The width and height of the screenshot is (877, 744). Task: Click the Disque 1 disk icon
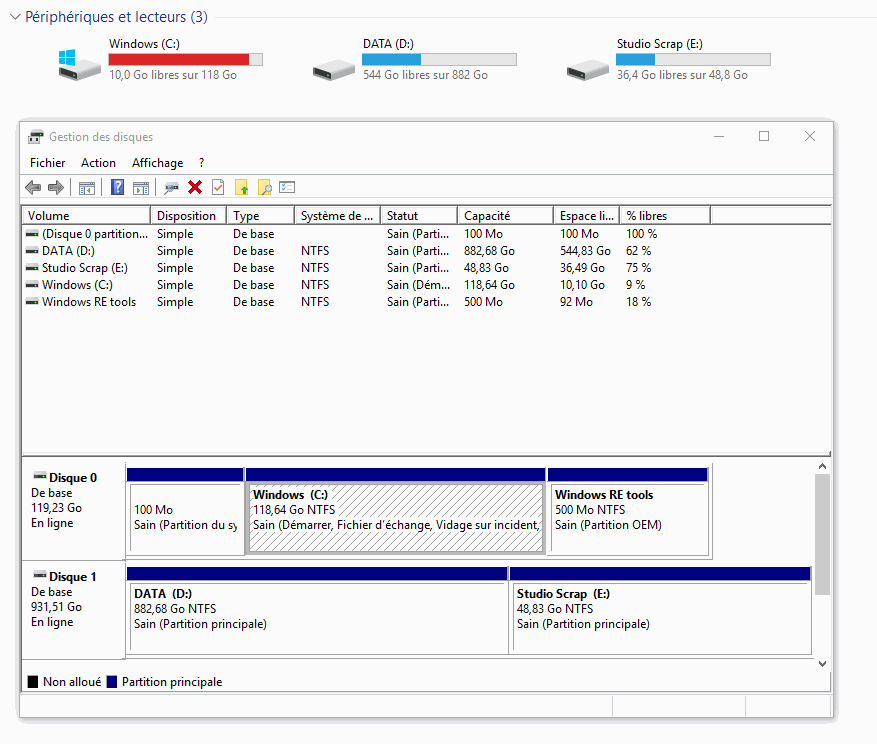pyautogui.click(x=40, y=575)
